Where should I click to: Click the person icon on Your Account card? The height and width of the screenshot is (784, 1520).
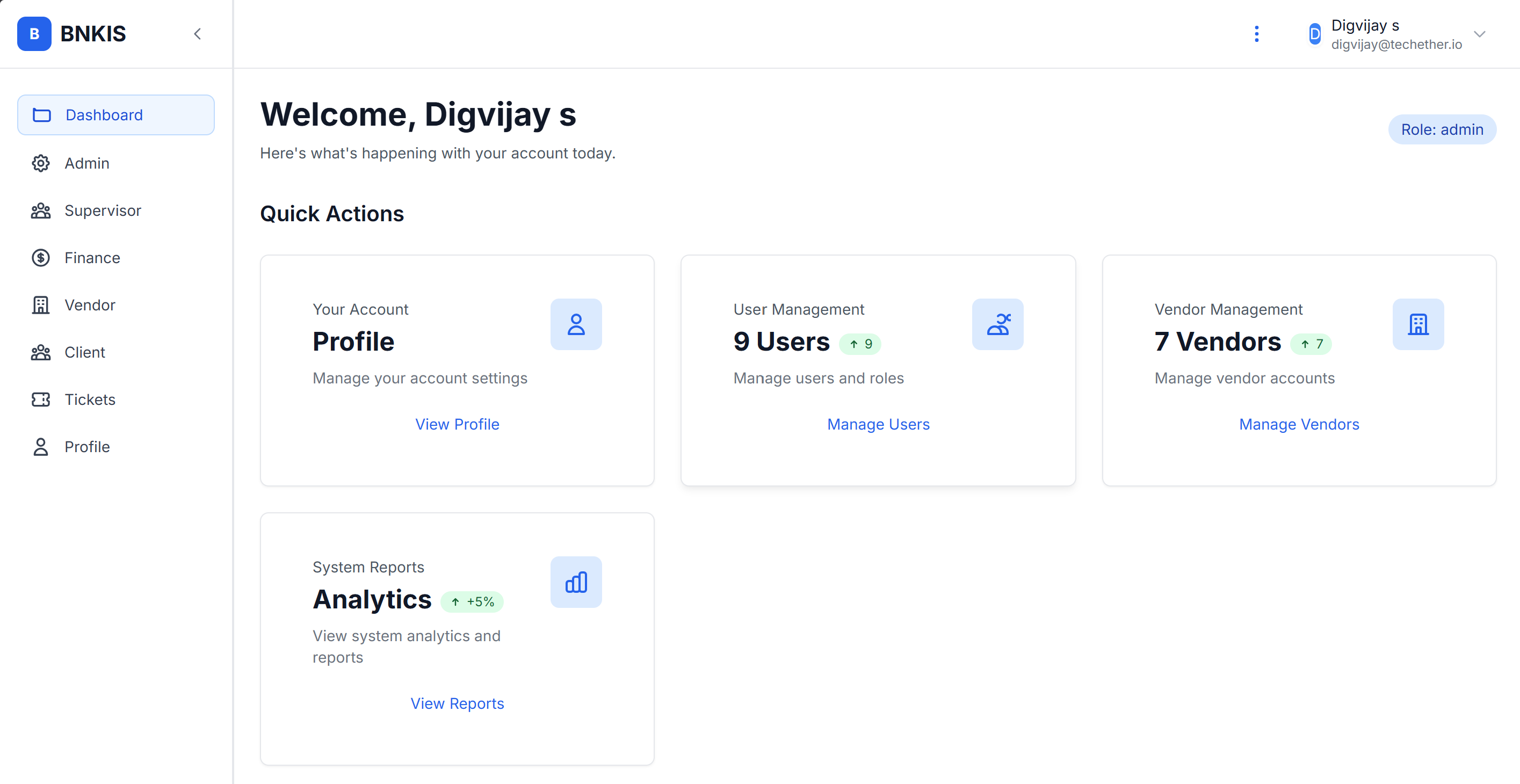pyautogui.click(x=576, y=324)
